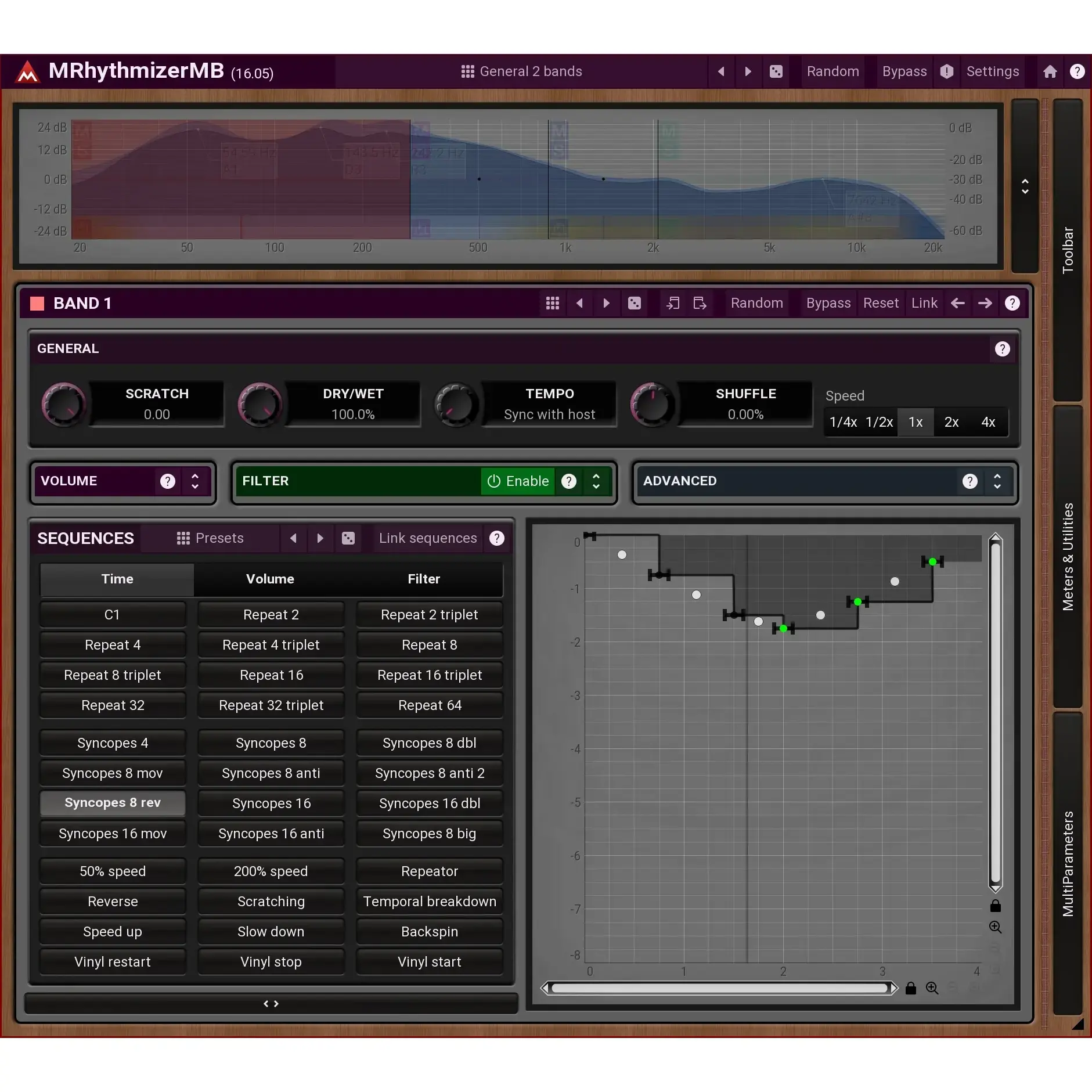Click Sequences dice random preset icon
This screenshot has width=1092, height=1092.
[x=348, y=538]
